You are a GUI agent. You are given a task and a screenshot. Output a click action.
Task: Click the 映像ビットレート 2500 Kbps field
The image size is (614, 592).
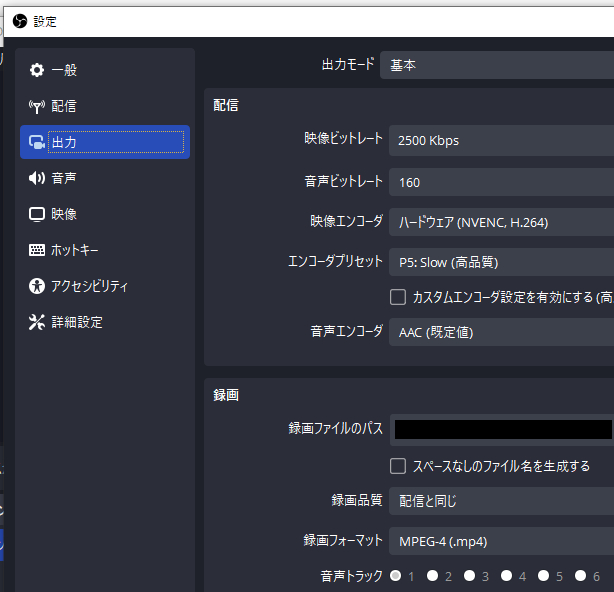pos(500,140)
